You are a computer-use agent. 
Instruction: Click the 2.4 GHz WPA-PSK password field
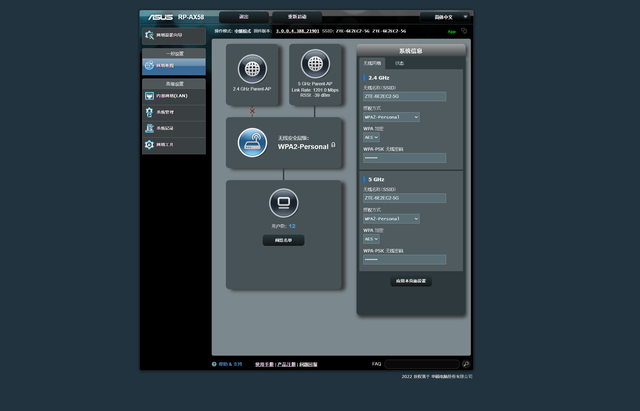coord(404,158)
